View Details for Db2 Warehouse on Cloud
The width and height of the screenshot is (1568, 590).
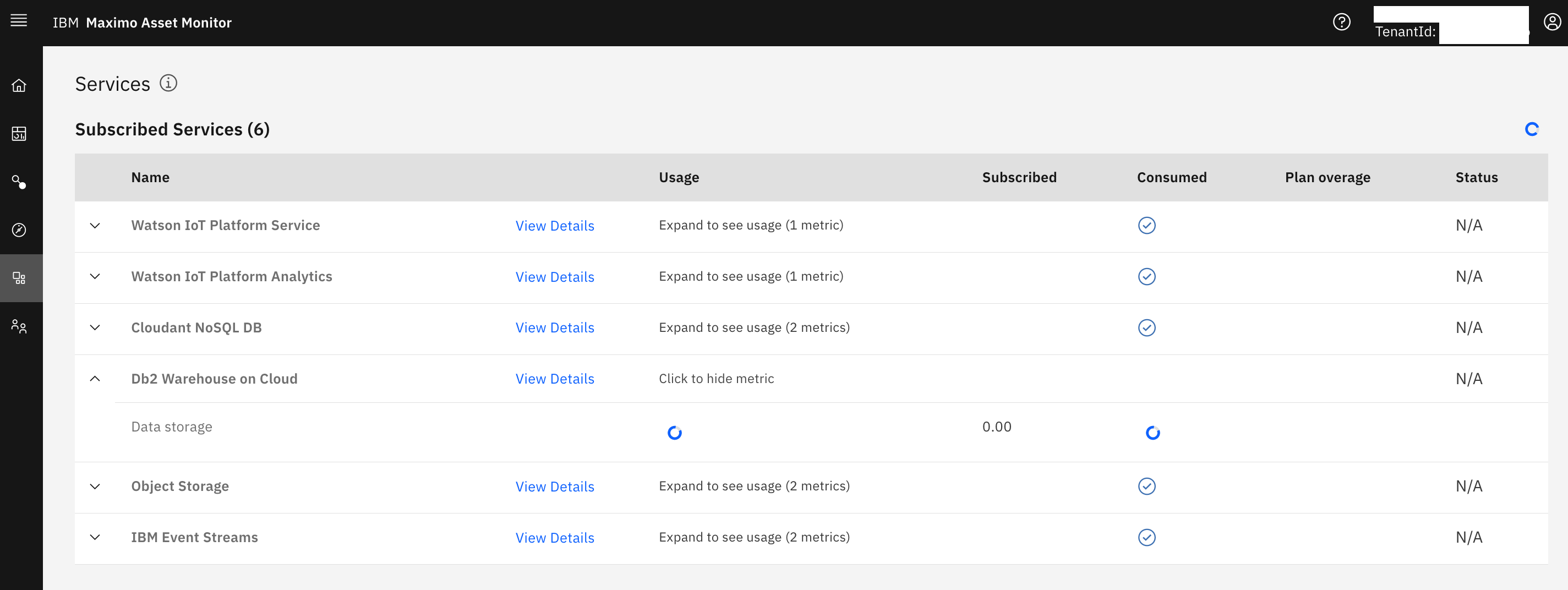555,379
